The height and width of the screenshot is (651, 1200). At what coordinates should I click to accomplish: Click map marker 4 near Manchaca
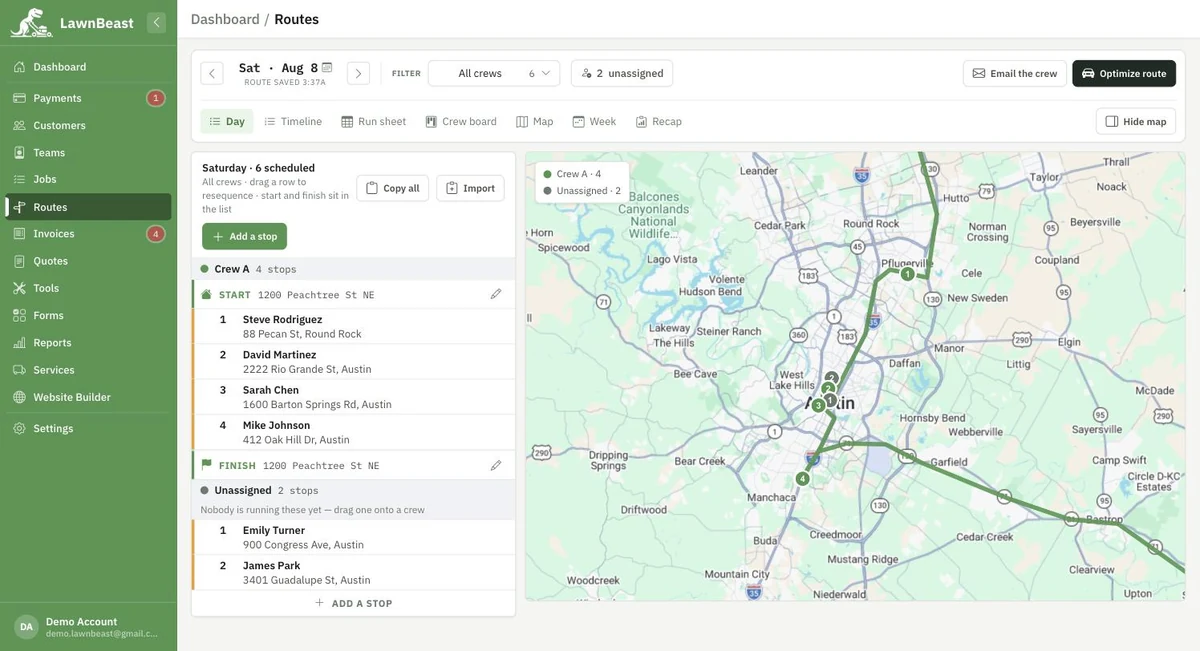(802, 478)
